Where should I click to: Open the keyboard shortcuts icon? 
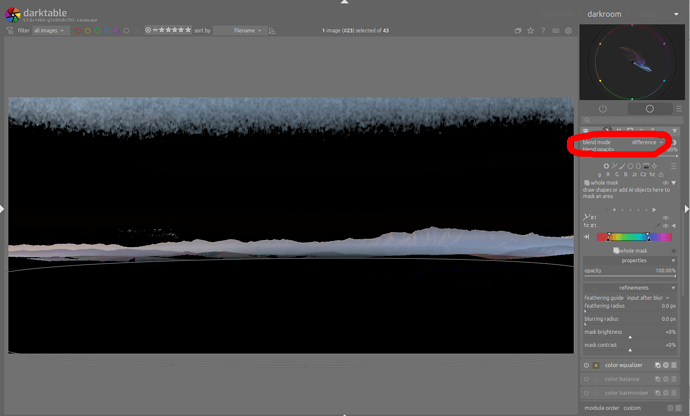[556, 30]
